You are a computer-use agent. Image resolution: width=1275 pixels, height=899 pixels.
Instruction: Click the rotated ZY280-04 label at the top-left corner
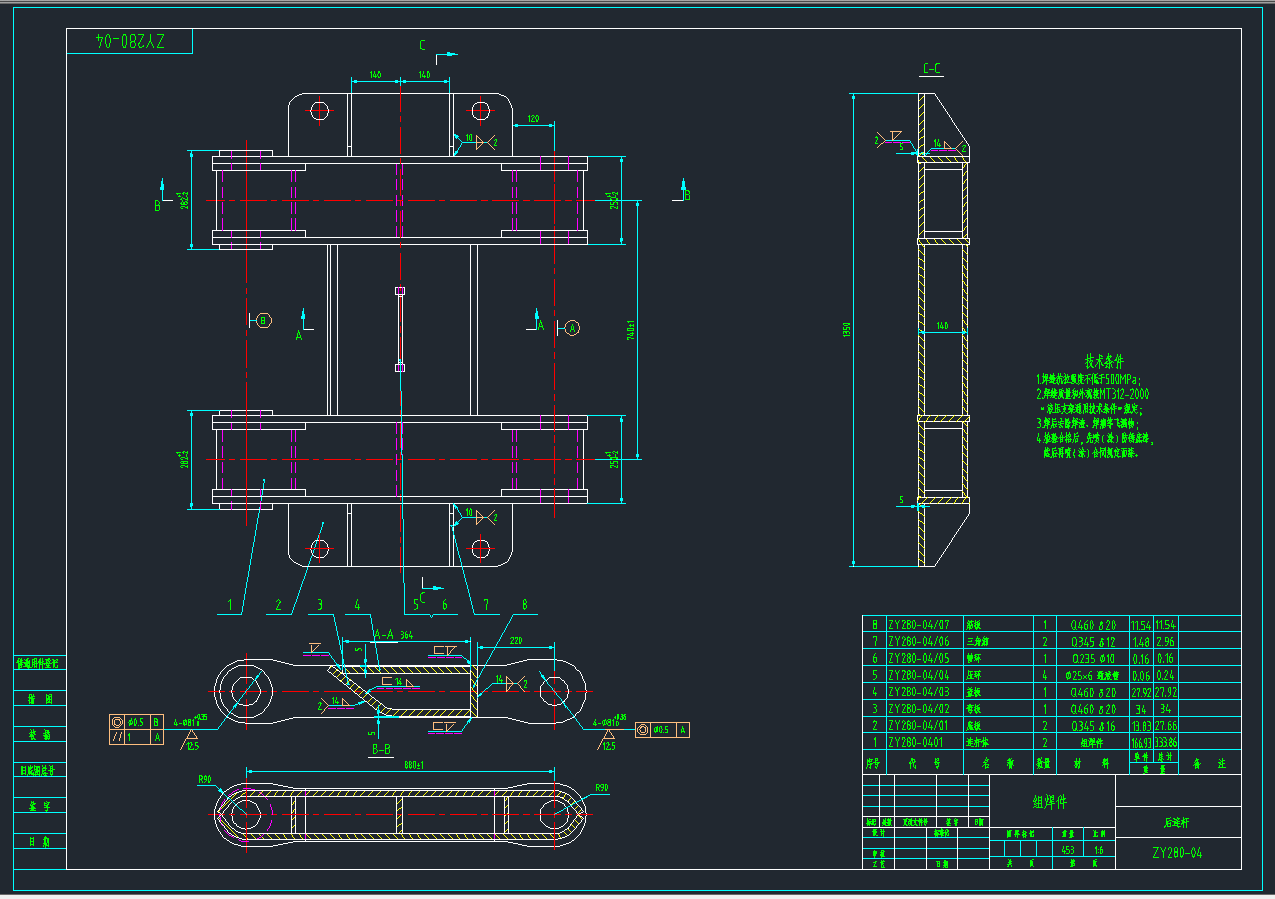[130, 41]
